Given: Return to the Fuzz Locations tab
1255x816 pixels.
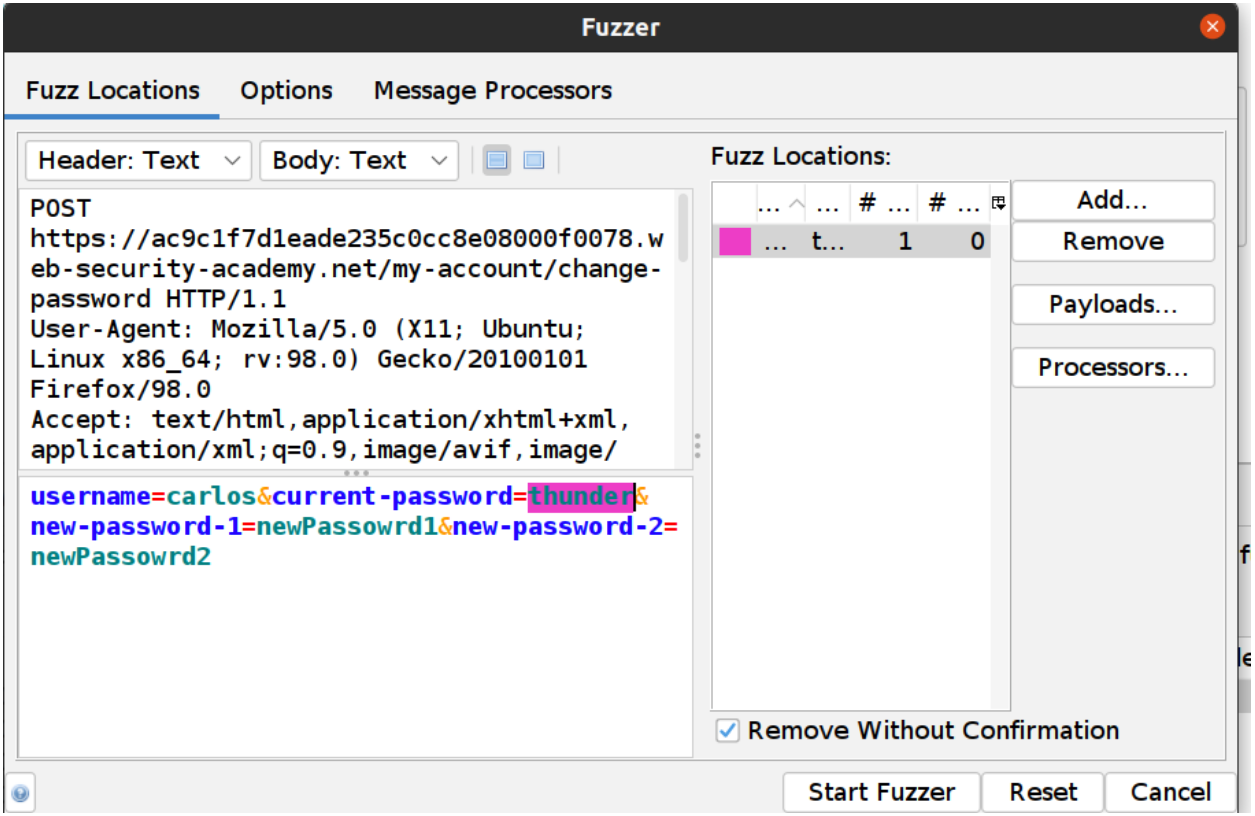Looking at the screenshot, I should pyautogui.click(x=112, y=90).
